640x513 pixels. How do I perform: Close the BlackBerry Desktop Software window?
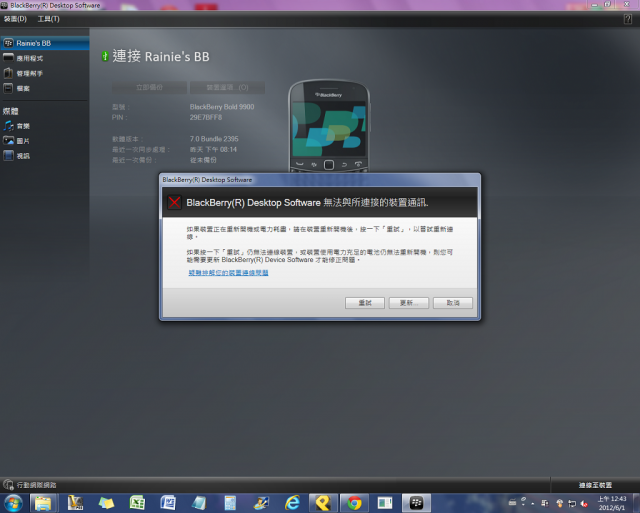(x=627, y=4)
